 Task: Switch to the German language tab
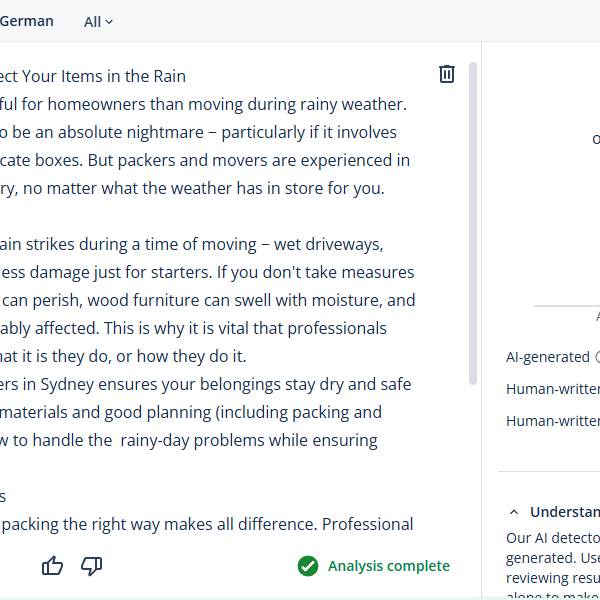(x=26, y=21)
